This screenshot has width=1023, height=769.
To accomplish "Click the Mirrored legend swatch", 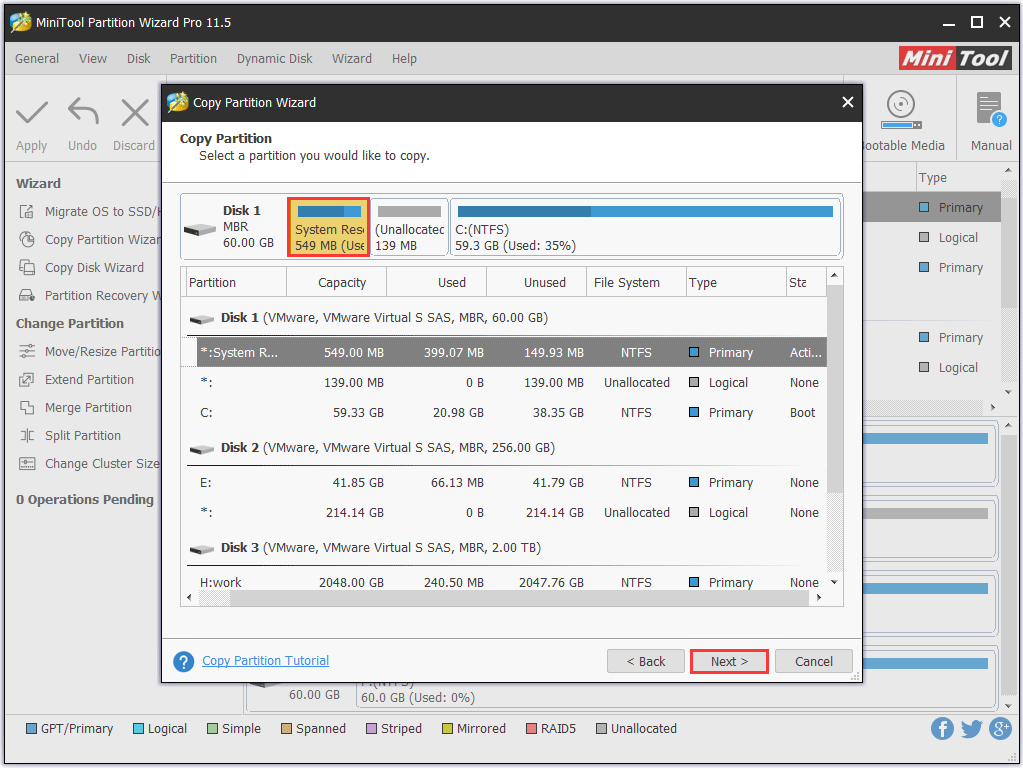I will tap(447, 729).
